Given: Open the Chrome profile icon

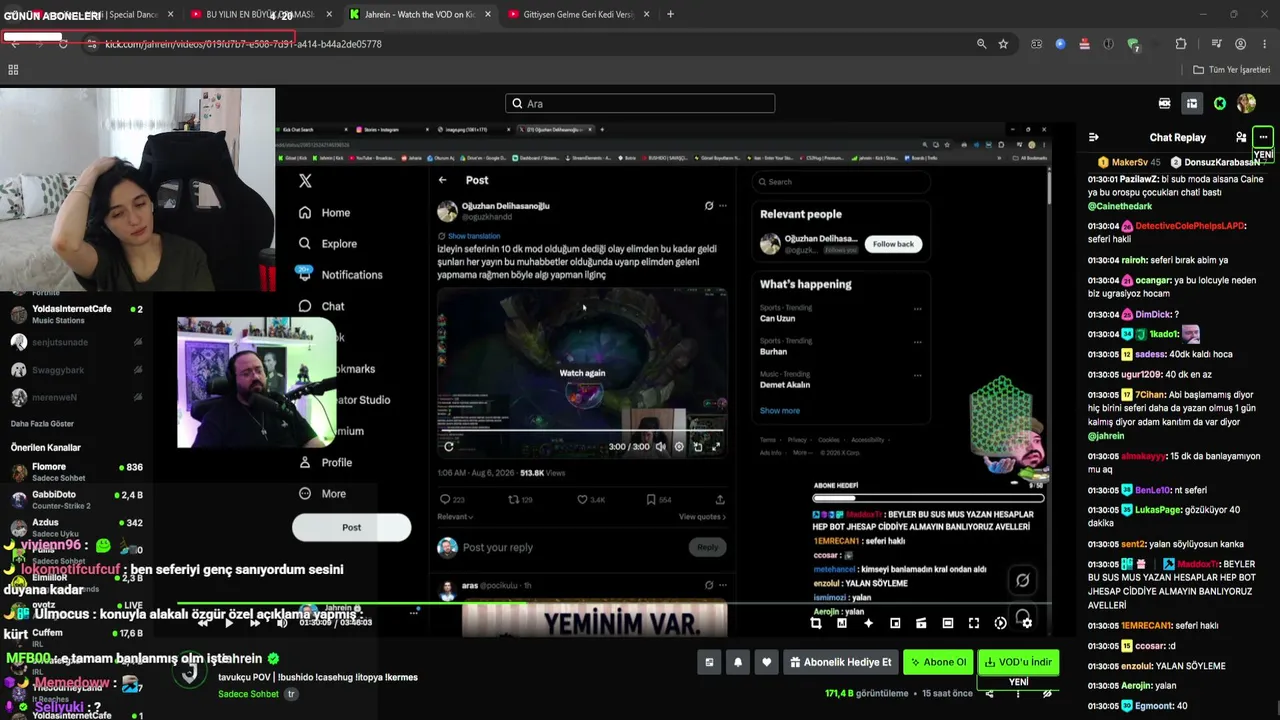Looking at the screenshot, I should click(1240, 44).
